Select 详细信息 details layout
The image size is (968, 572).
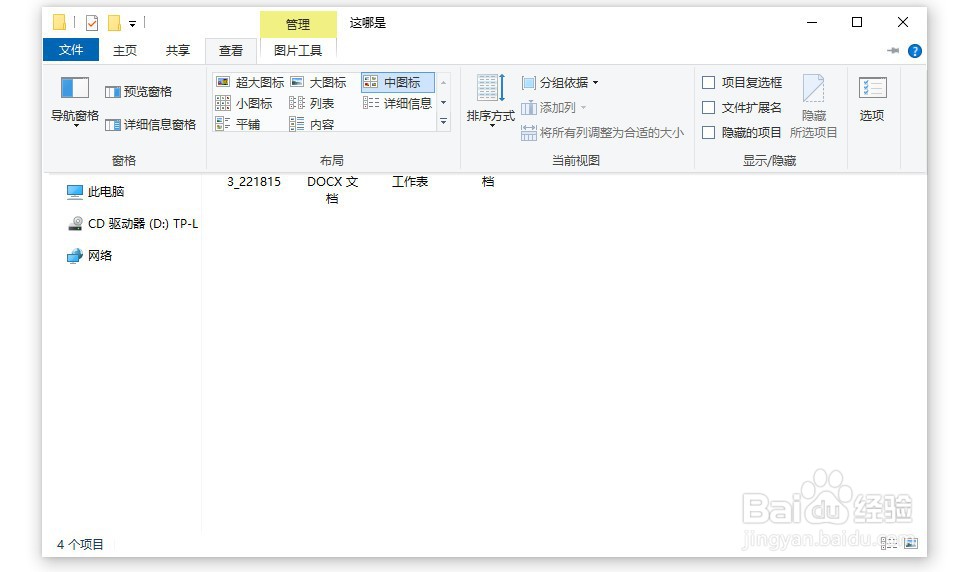click(398, 103)
